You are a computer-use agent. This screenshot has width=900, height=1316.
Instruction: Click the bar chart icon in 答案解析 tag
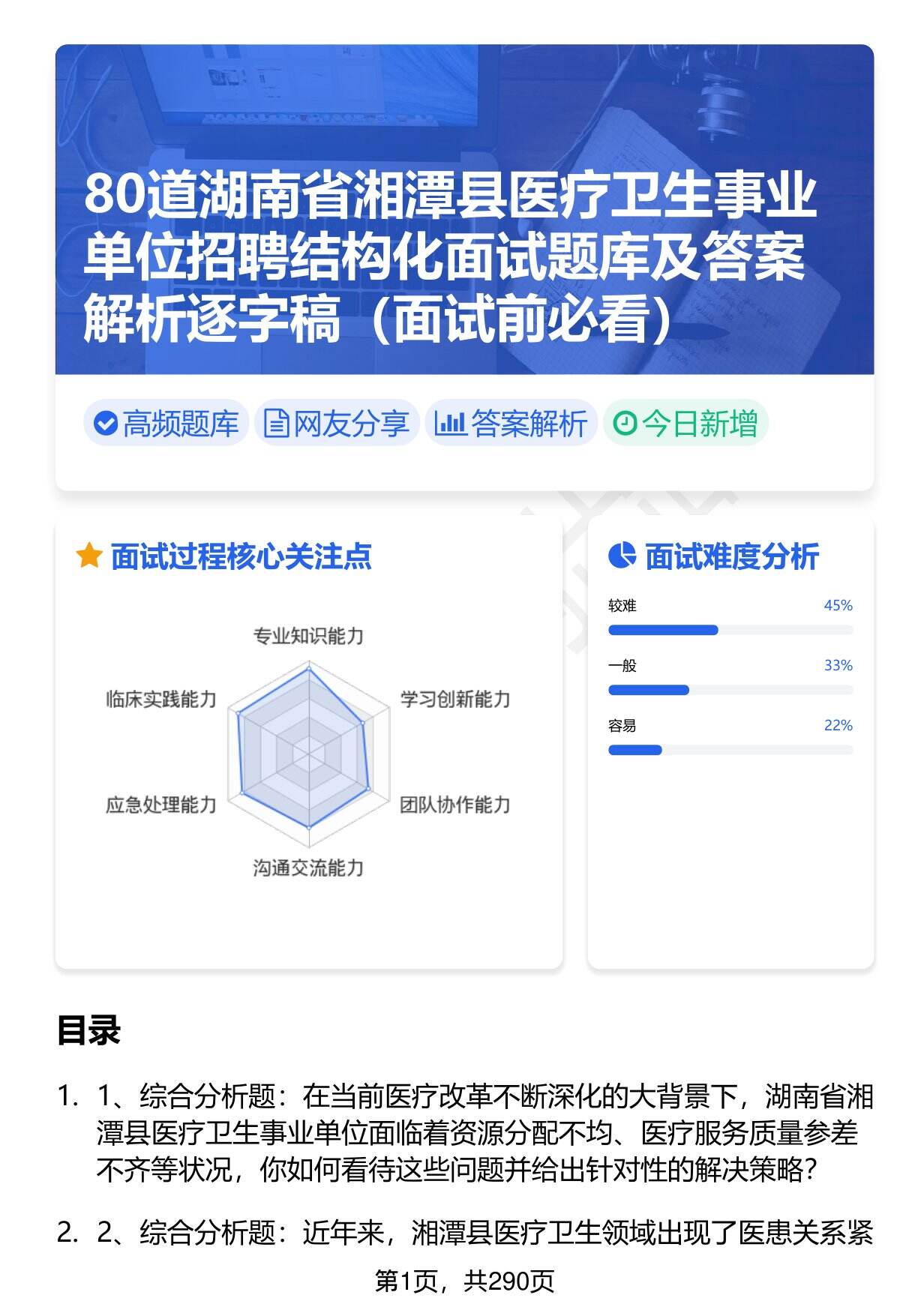[450, 424]
